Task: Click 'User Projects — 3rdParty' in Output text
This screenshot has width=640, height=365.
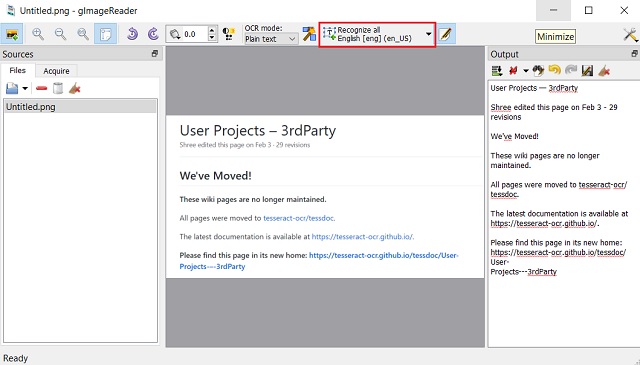Action: point(534,88)
